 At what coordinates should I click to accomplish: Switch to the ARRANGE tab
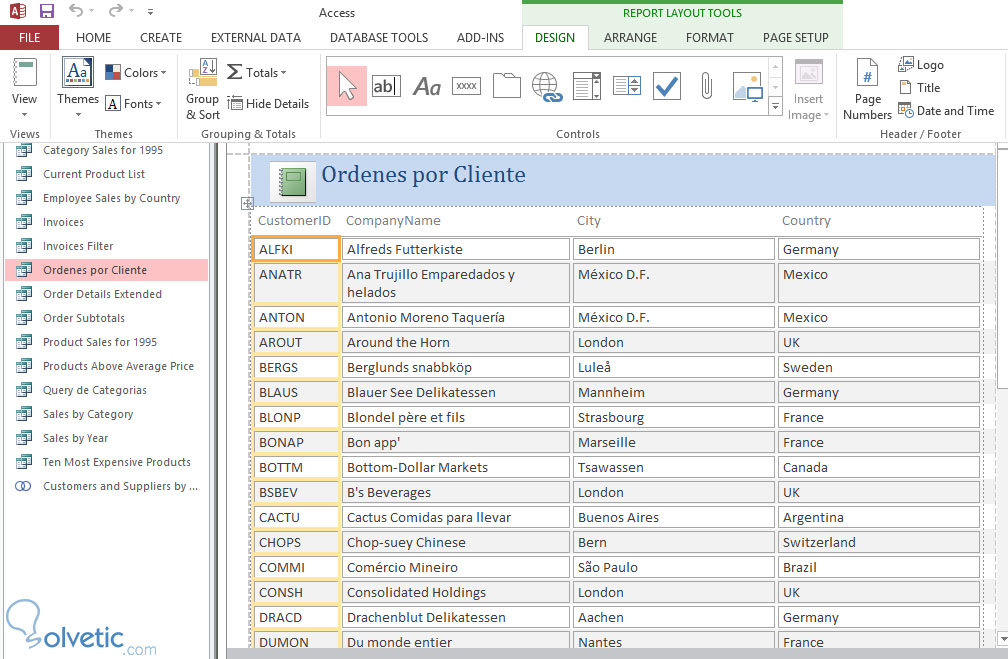[x=630, y=38]
